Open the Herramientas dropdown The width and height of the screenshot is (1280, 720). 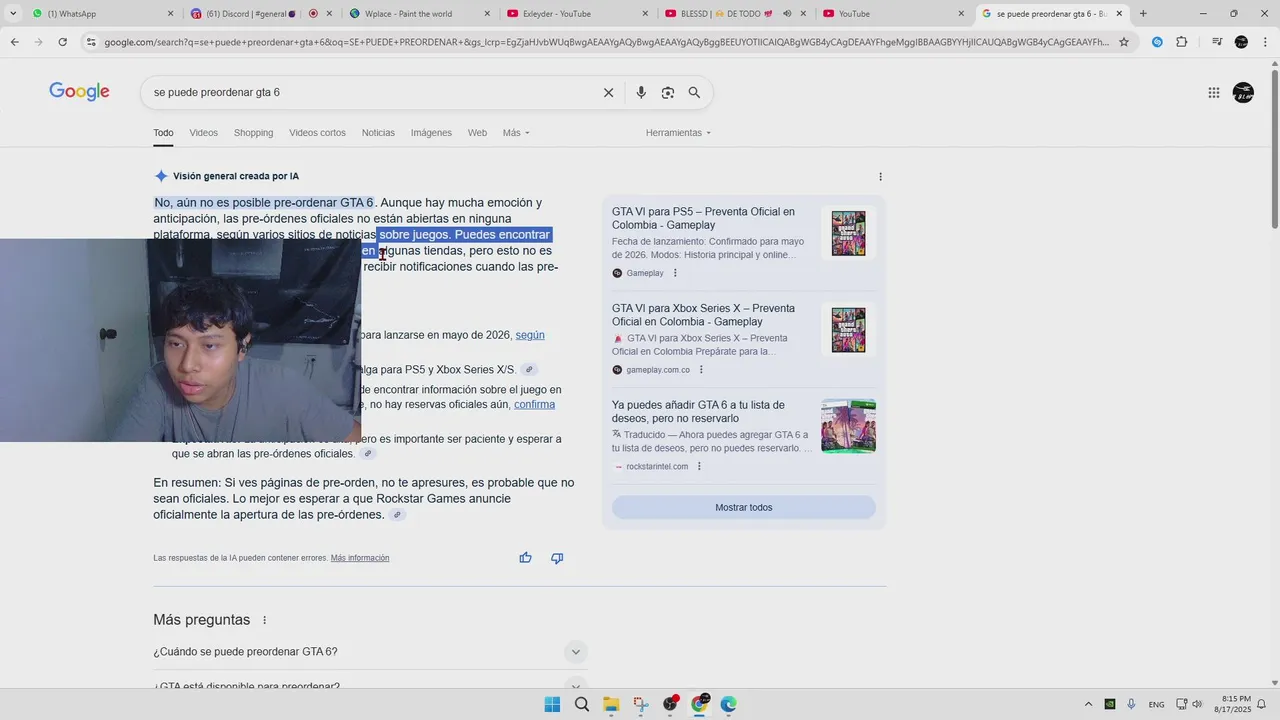tap(679, 133)
